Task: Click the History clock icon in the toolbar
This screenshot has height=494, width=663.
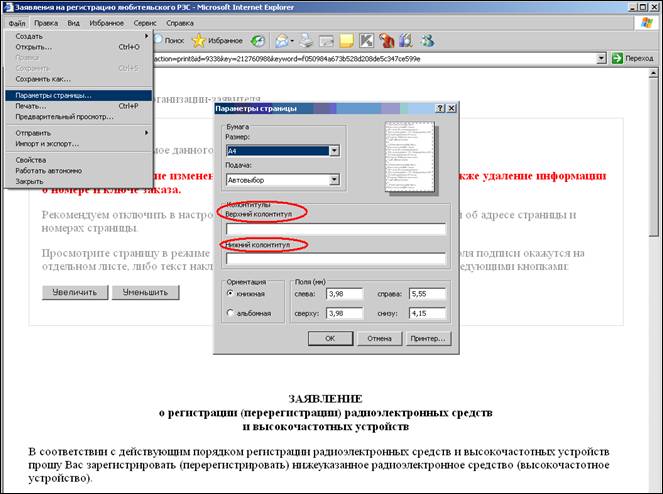Action: (258, 41)
